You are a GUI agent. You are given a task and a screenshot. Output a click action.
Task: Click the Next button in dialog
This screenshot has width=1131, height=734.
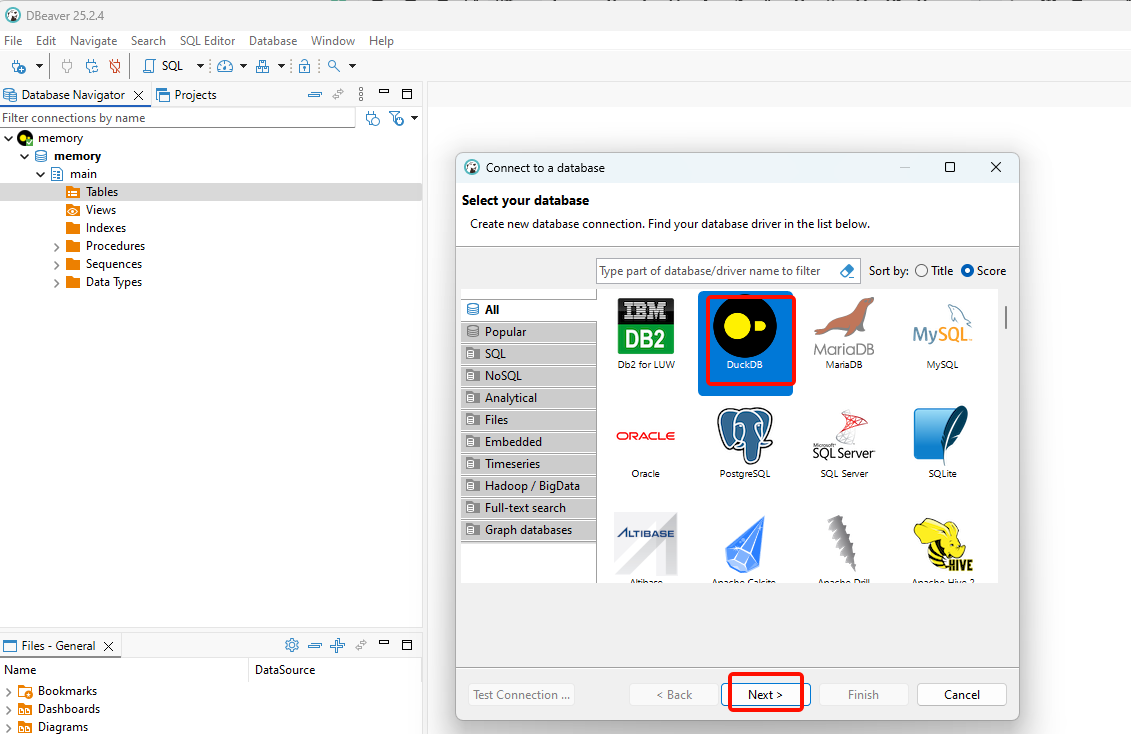765,695
